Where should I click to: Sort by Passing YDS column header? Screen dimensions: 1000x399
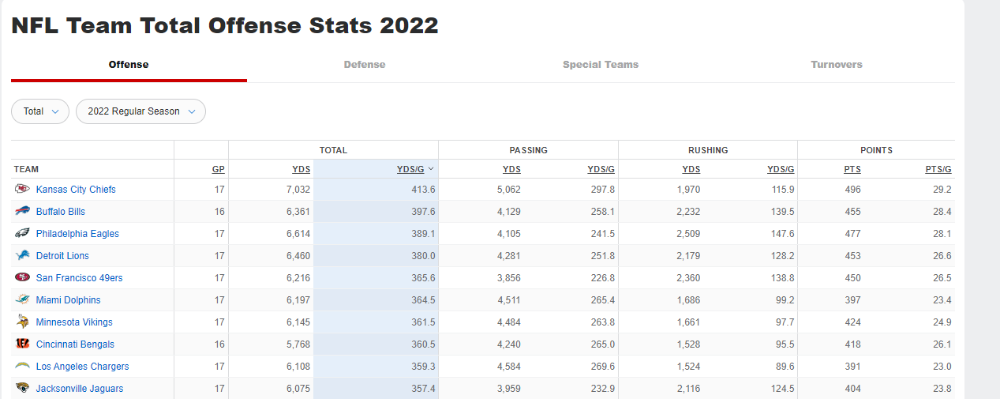click(x=511, y=169)
